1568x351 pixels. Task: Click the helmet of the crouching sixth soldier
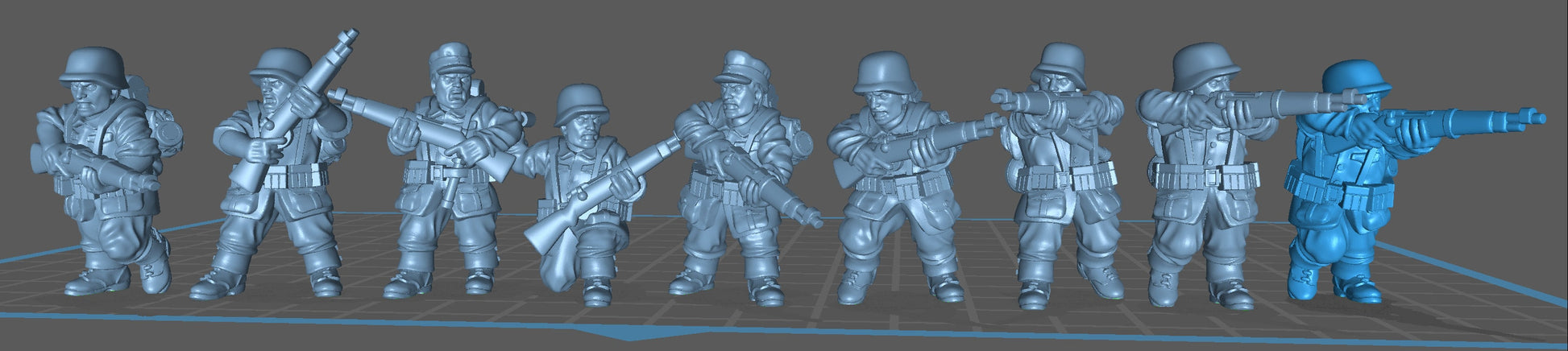[881, 72]
